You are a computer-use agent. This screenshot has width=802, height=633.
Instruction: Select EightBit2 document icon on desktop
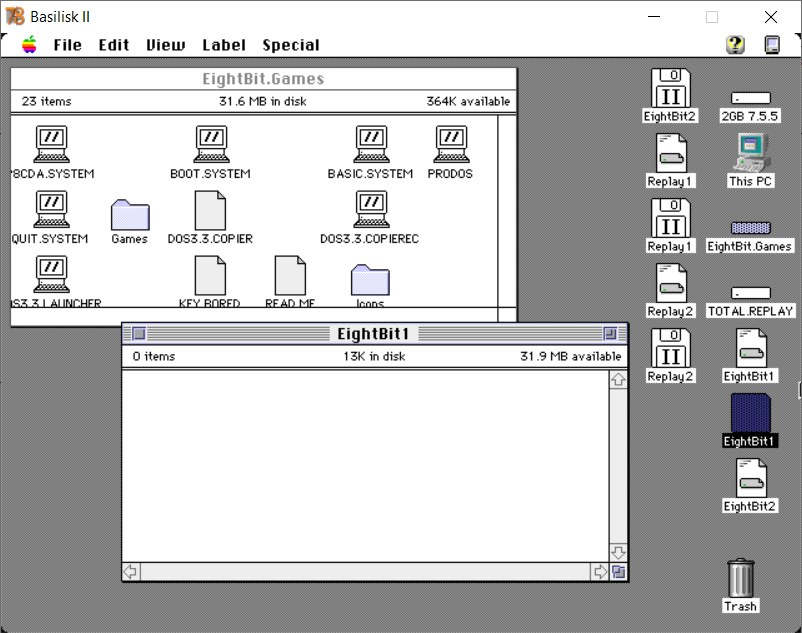point(750,478)
